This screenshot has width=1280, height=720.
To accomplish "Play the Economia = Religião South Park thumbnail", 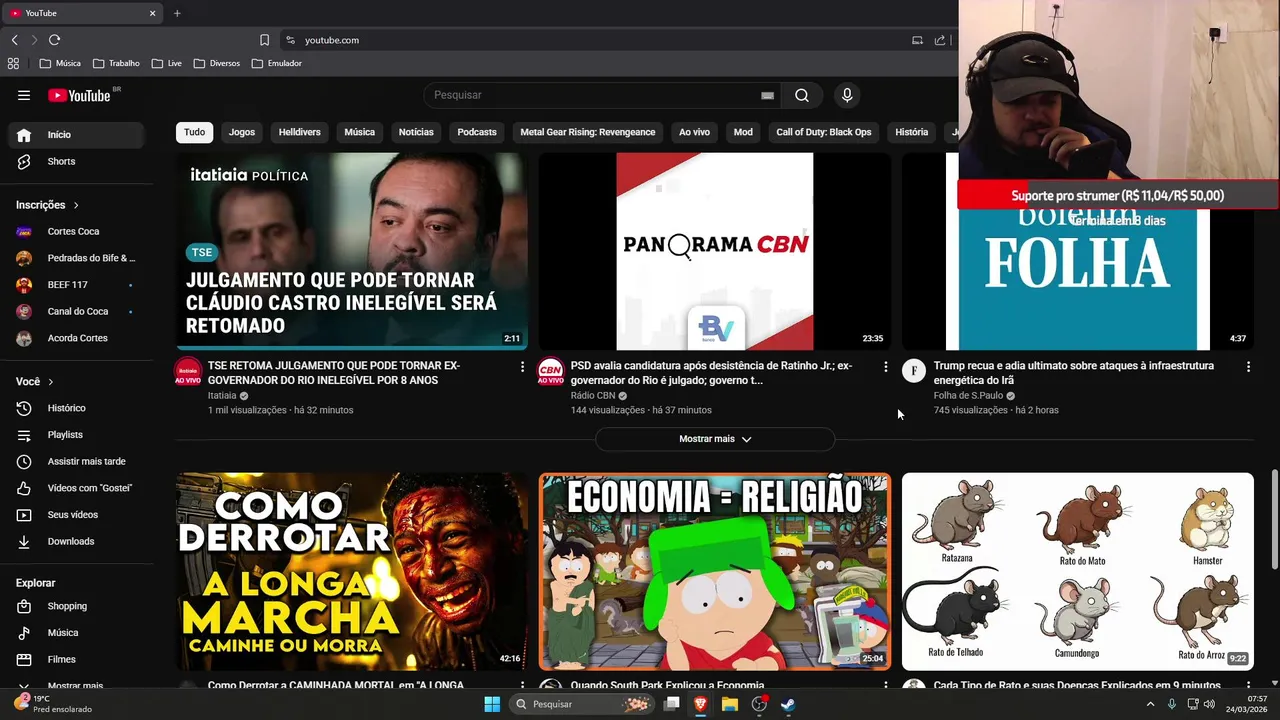I will click(714, 571).
